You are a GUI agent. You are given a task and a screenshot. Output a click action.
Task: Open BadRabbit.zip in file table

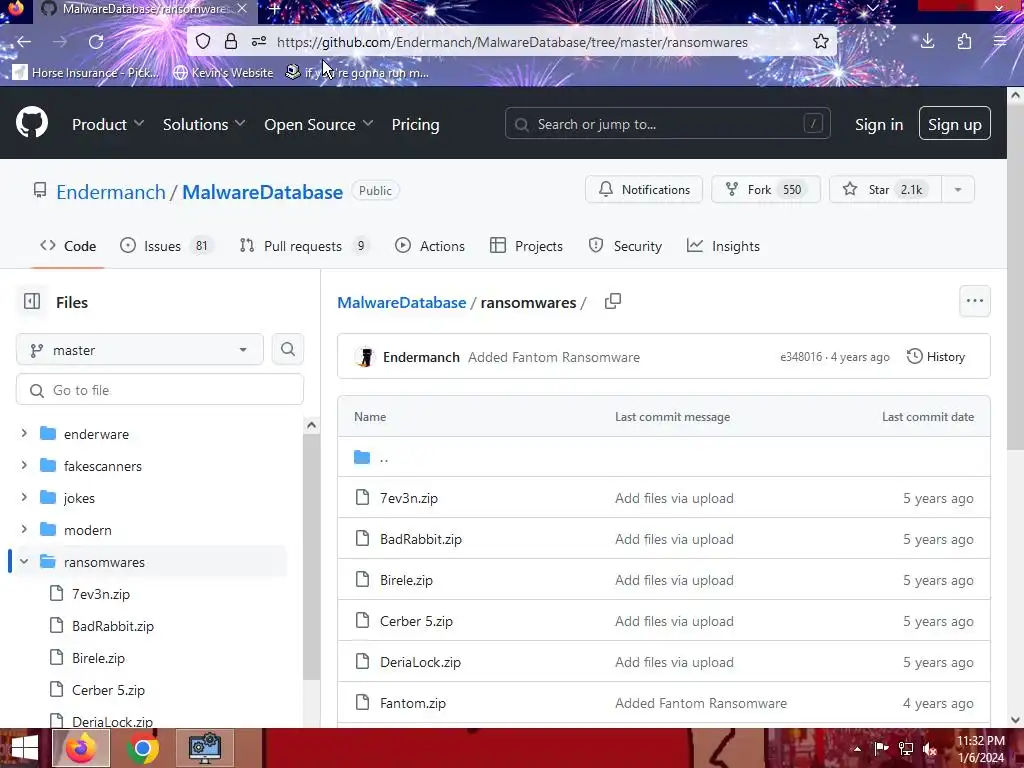click(x=421, y=539)
